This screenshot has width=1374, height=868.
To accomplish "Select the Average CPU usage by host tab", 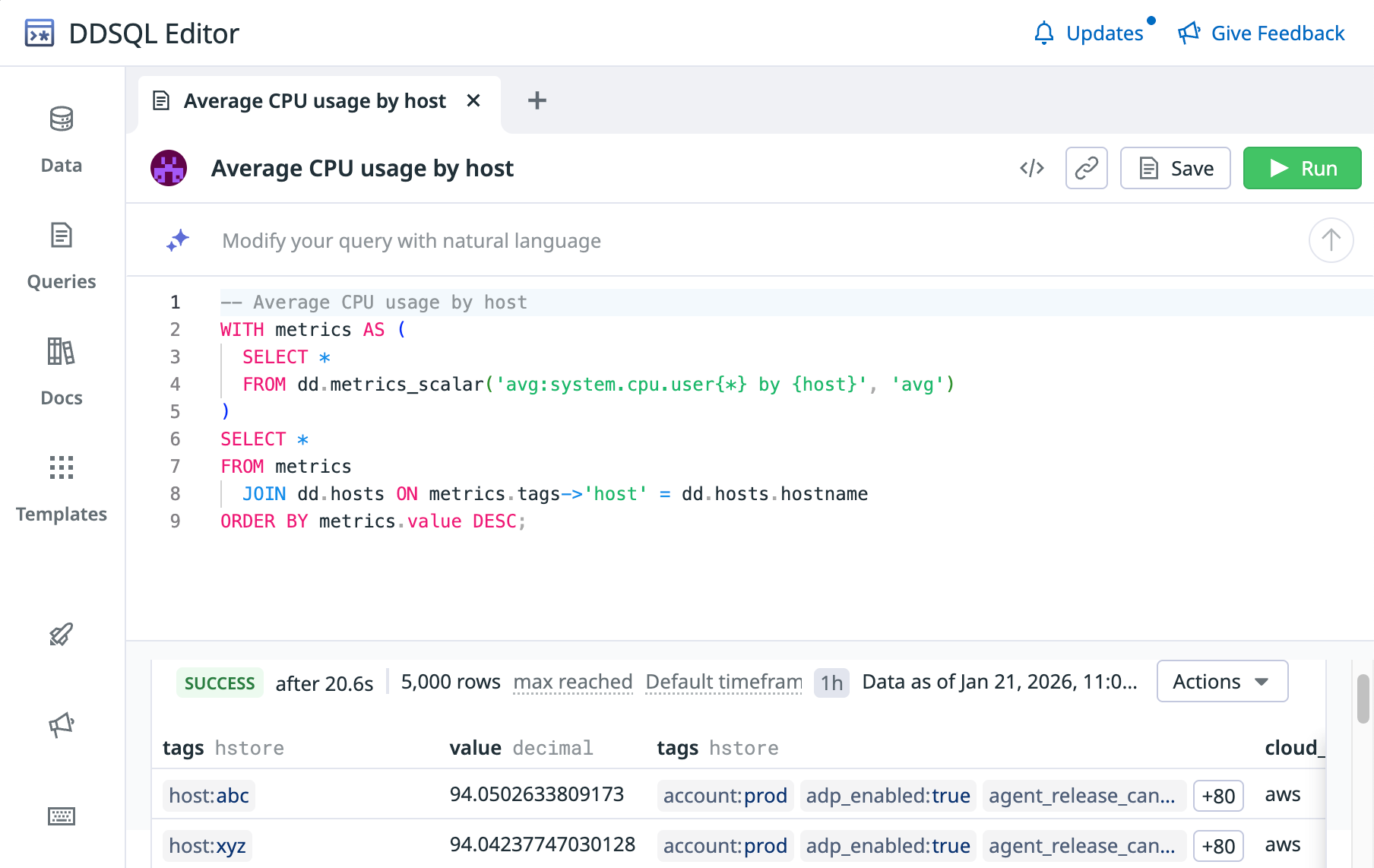I will click(314, 101).
